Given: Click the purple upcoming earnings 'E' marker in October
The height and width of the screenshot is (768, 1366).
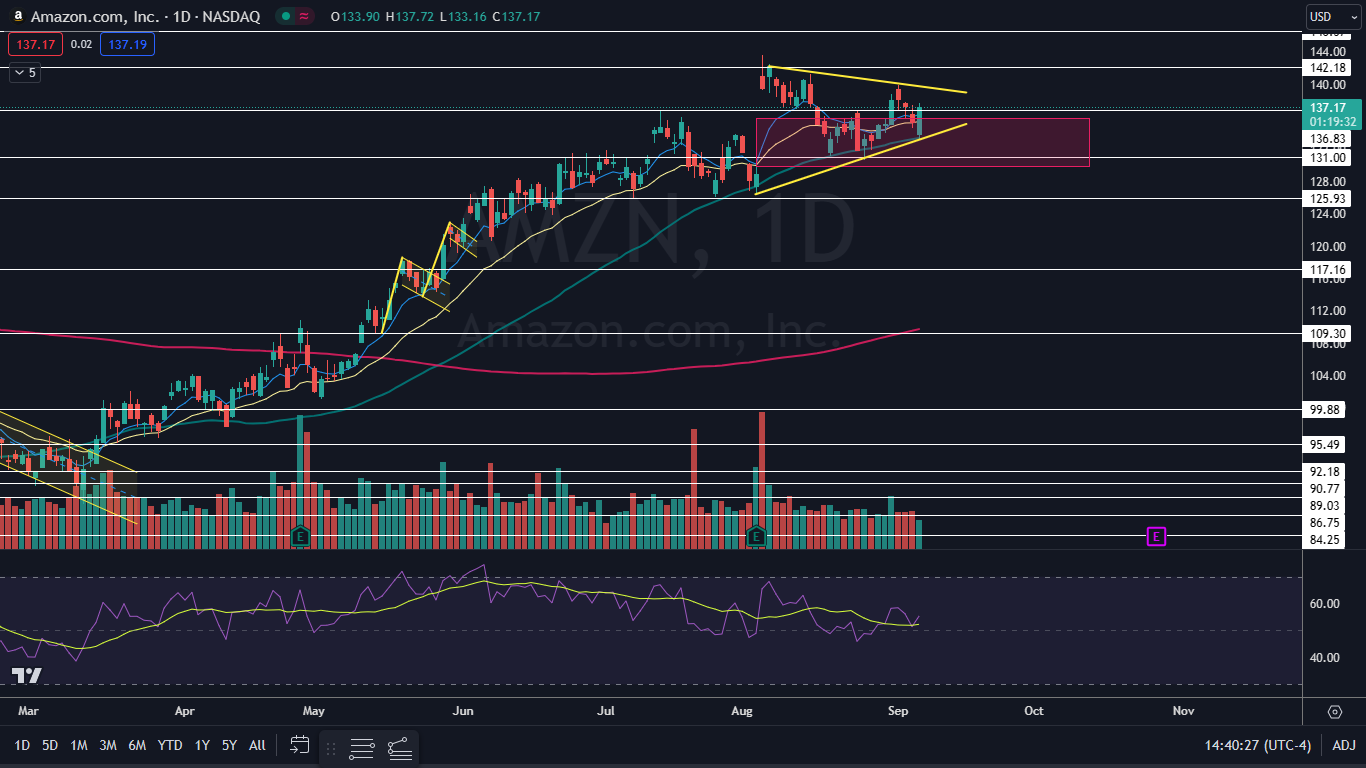Looking at the screenshot, I should 1156,537.
